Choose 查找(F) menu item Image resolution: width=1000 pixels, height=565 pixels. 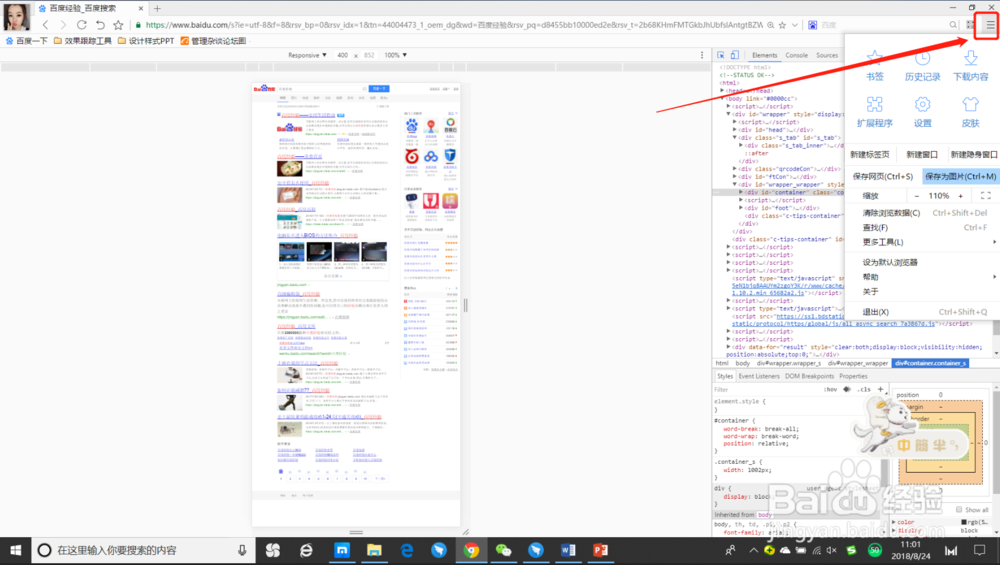coord(922,228)
